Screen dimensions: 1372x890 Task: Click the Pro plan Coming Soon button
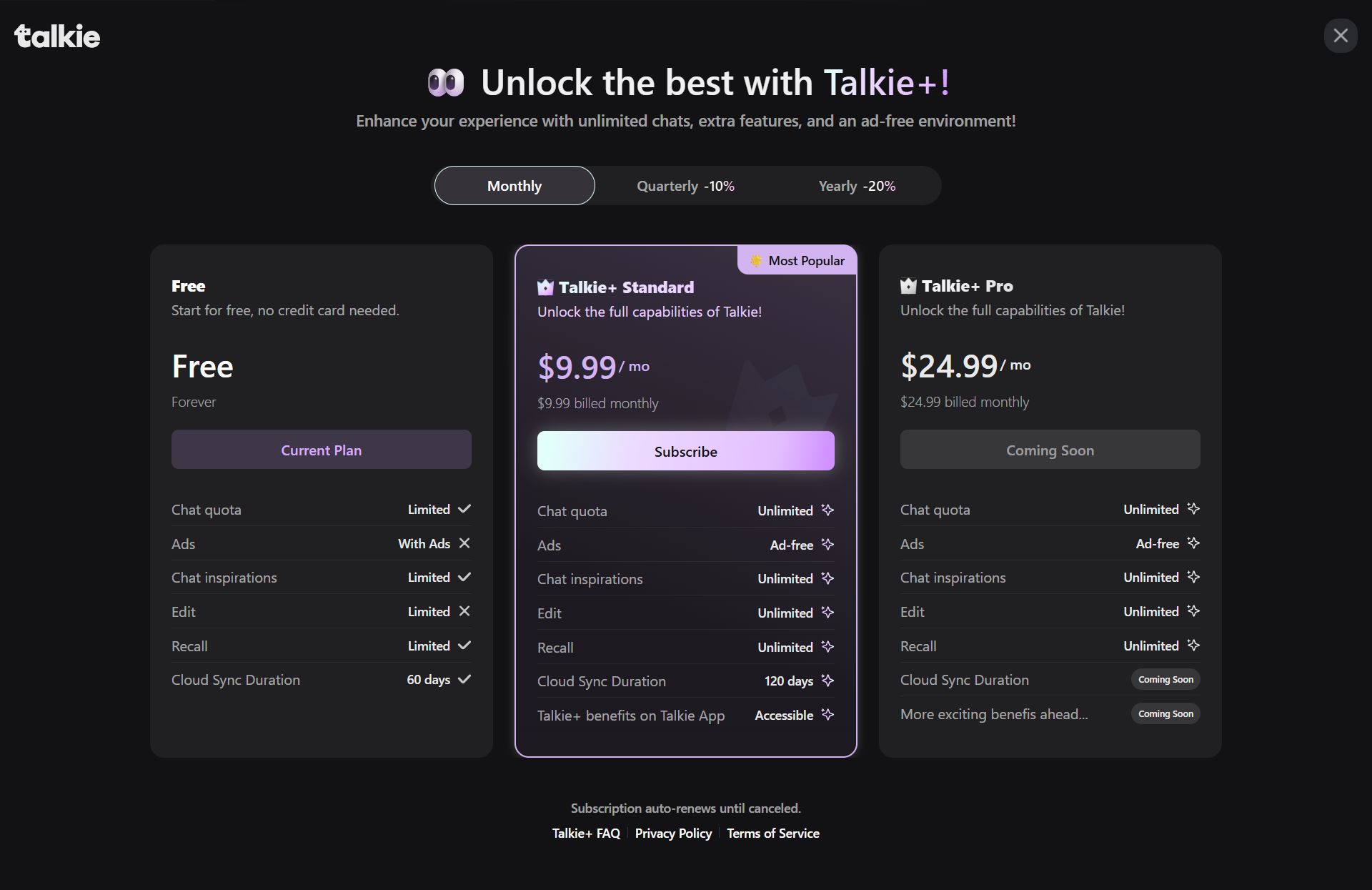point(1050,450)
